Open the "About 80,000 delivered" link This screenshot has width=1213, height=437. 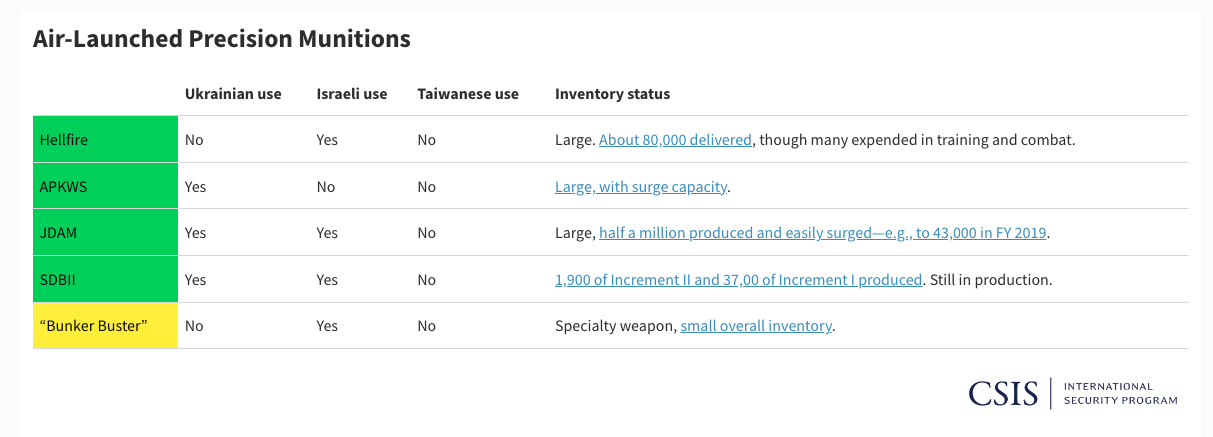click(675, 140)
